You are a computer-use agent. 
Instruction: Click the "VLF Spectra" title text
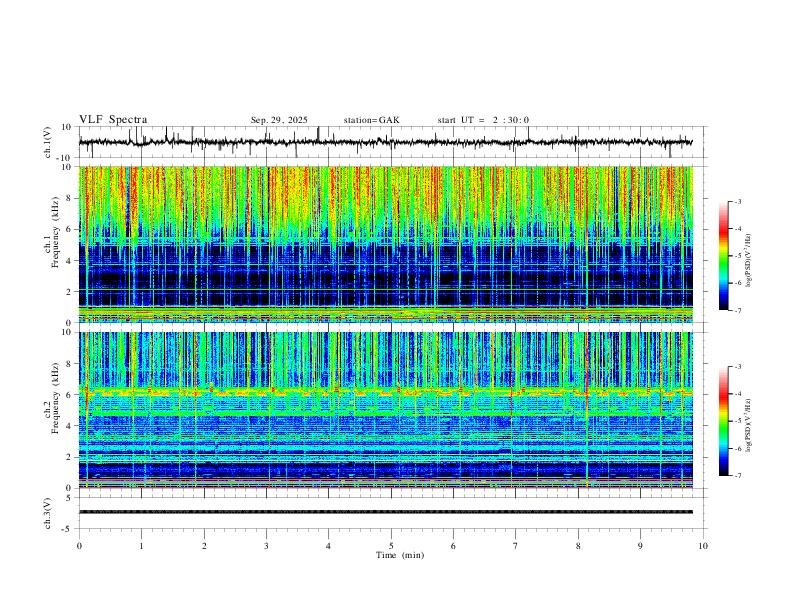[113, 120]
